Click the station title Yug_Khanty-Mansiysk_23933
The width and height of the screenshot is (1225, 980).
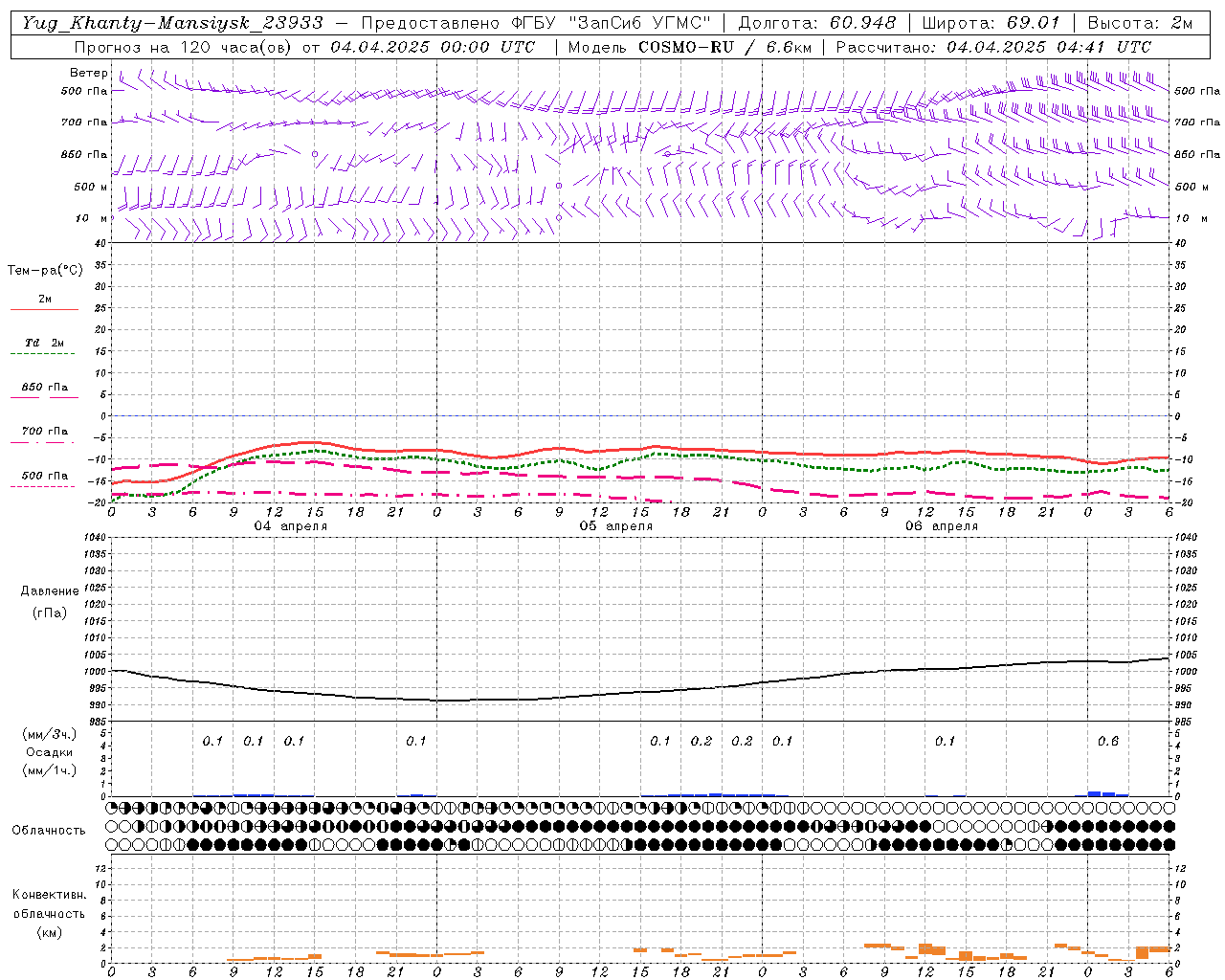click(x=172, y=23)
